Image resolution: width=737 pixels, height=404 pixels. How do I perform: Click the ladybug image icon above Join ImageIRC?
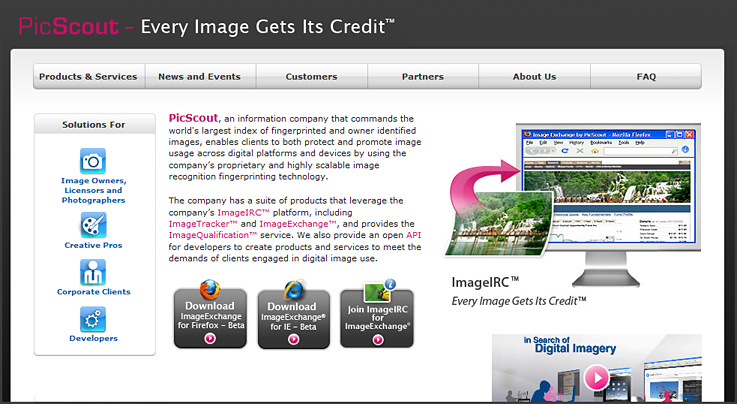tap(379, 291)
